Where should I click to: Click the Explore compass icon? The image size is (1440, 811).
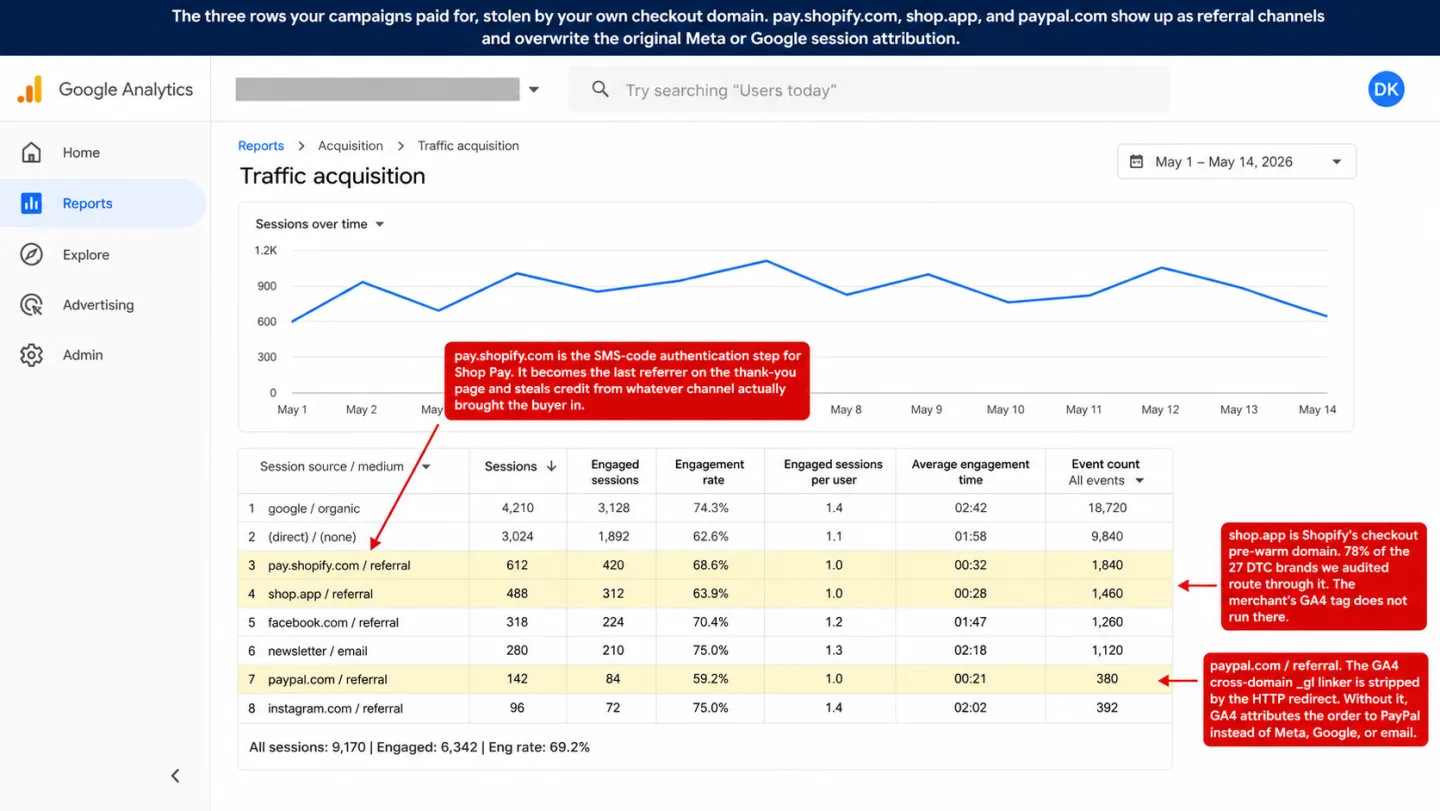(x=31, y=254)
